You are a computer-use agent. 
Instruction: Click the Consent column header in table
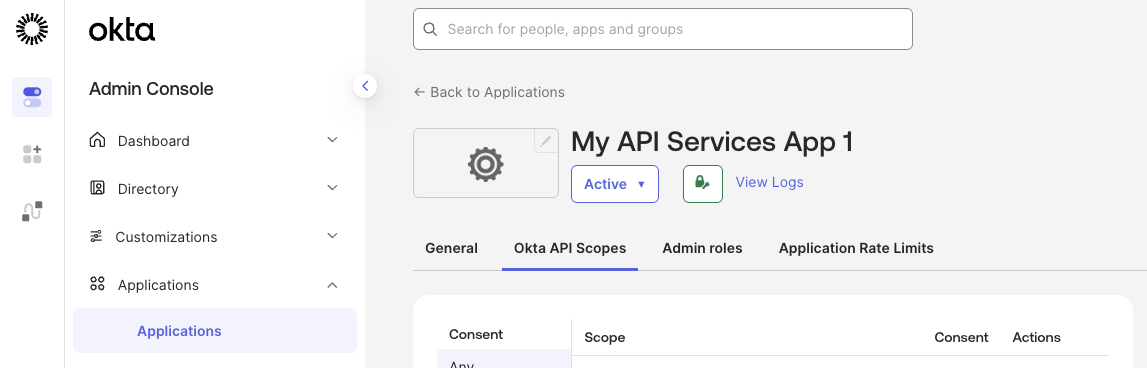coord(961,337)
